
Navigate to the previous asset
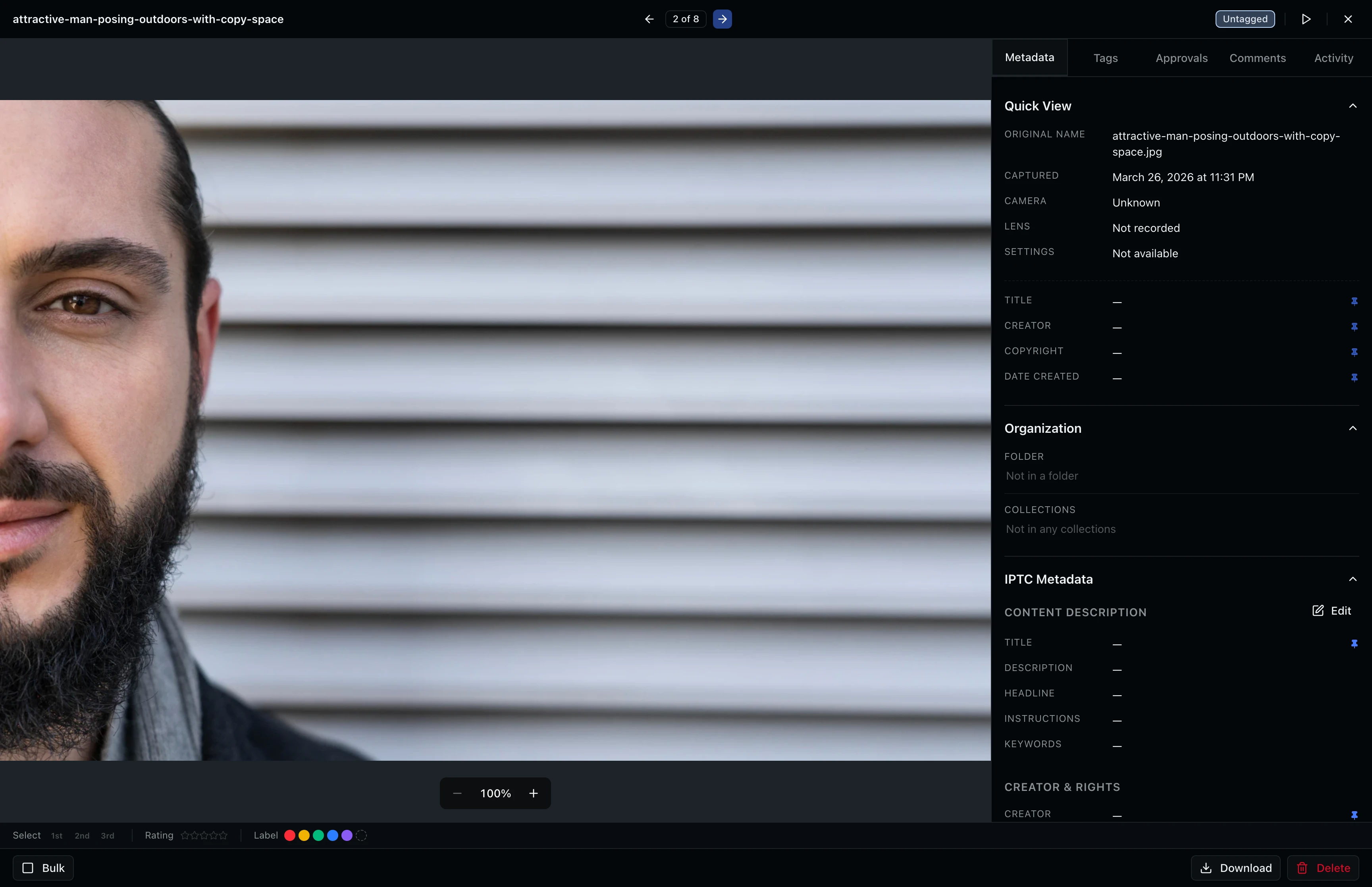pyautogui.click(x=648, y=18)
